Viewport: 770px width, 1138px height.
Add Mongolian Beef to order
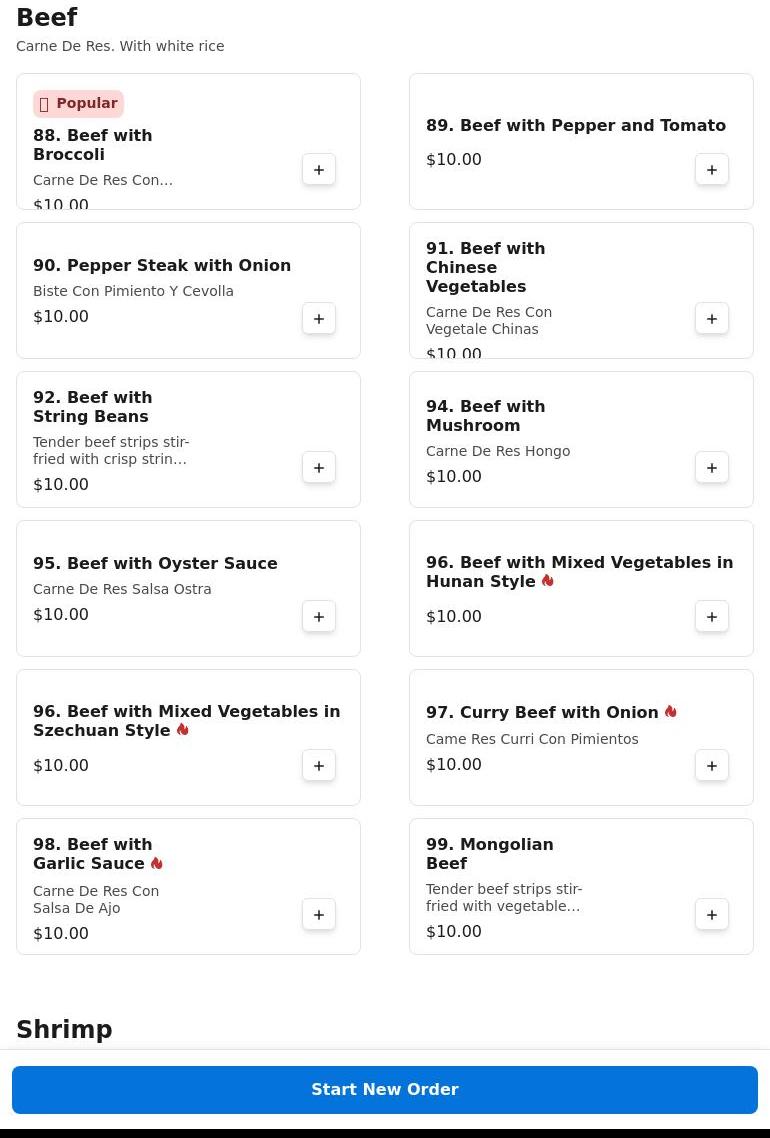tap(712, 915)
